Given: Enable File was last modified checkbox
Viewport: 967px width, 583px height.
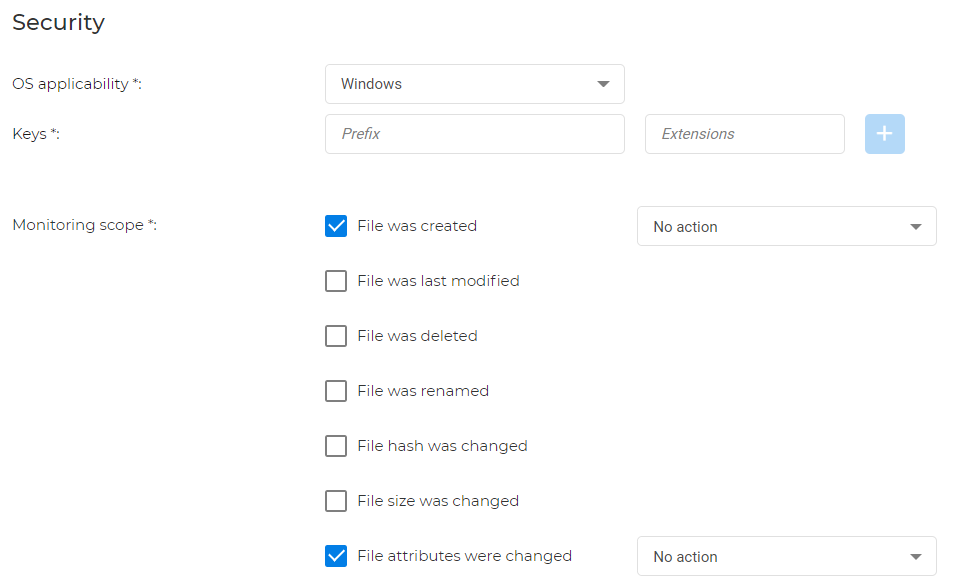Looking at the screenshot, I should click(336, 281).
